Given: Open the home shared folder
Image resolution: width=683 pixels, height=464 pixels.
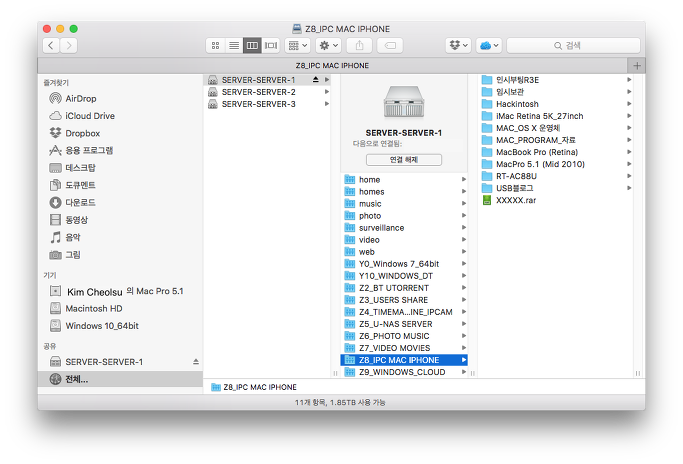Looking at the screenshot, I should (x=404, y=180).
